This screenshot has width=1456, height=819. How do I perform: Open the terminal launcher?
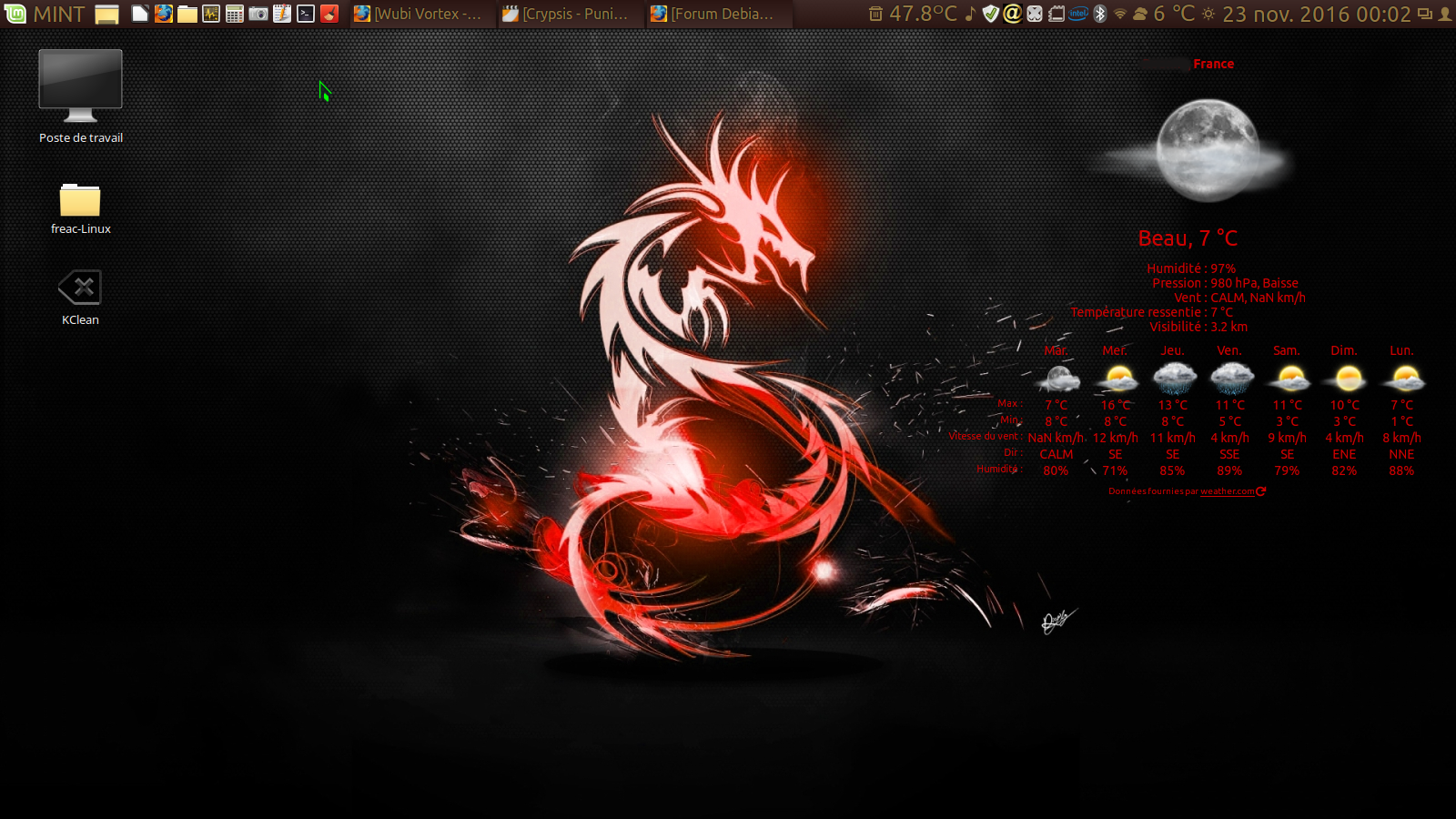click(x=306, y=14)
